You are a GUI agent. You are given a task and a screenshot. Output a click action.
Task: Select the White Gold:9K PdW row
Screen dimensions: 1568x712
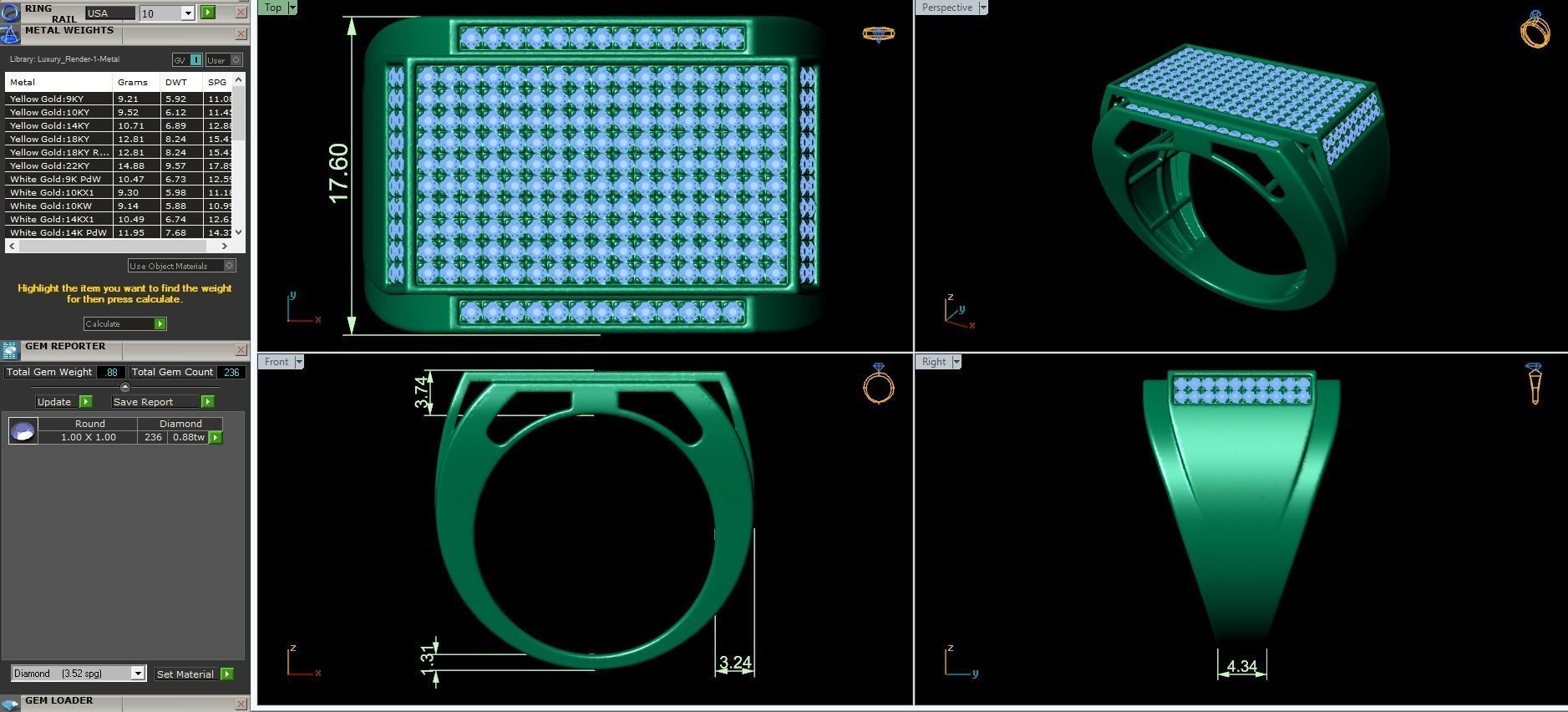tap(119, 179)
